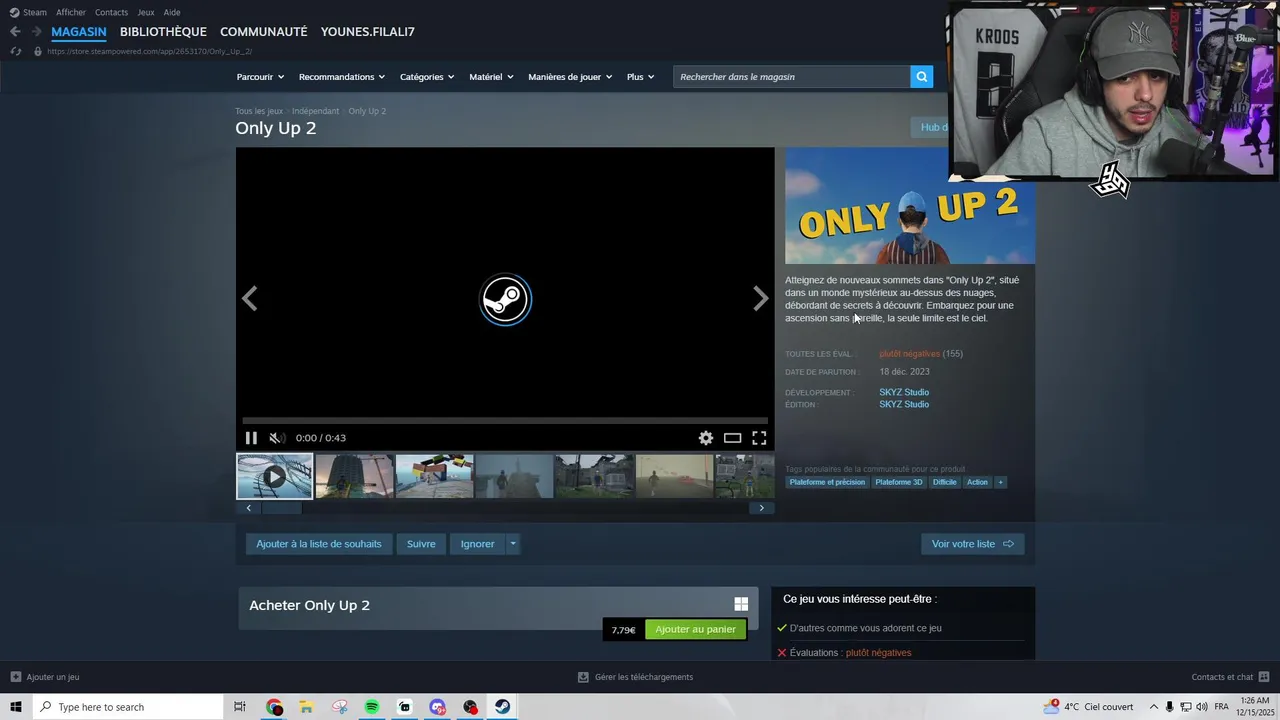Viewport: 1280px width, 720px height.
Task: Select the Difficile tag
Action: point(945,482)
